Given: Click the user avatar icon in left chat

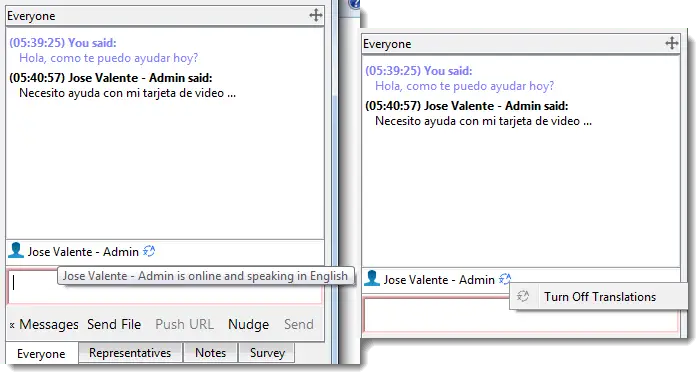Looking at the screenshot, I should (x=16, y=251).
